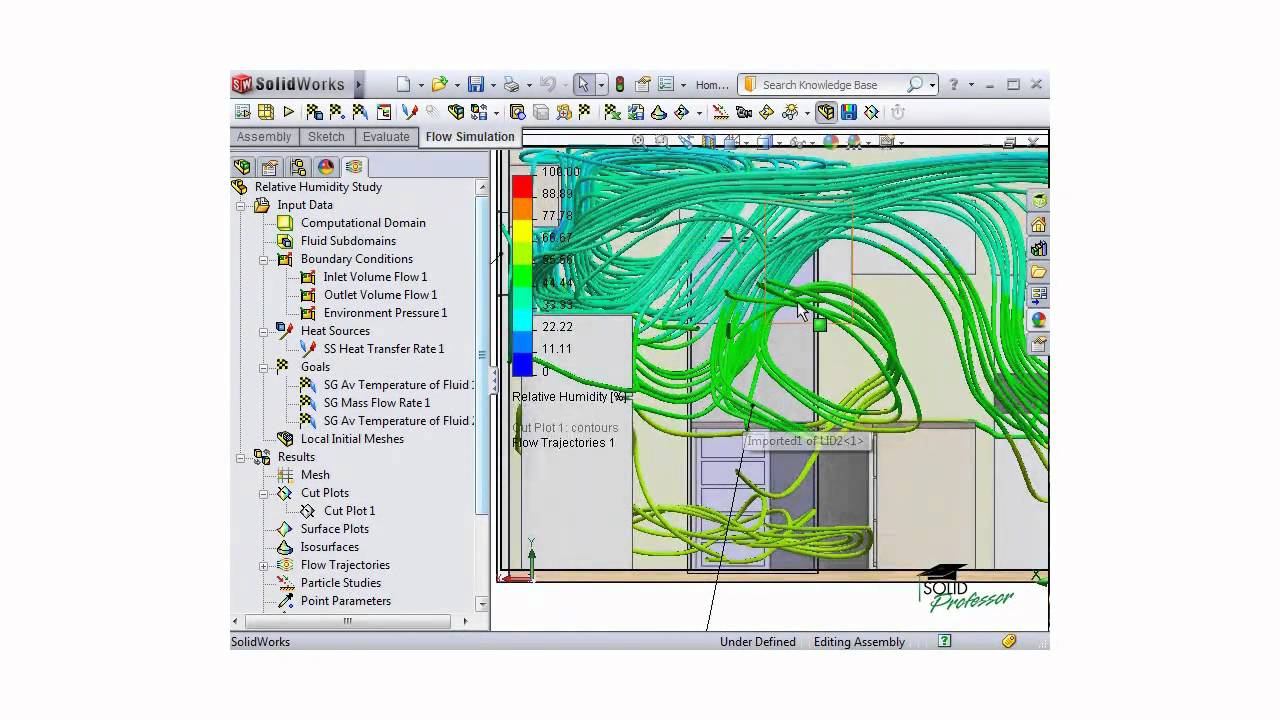
Task: Click the Run play arrow in Flow Simulation toolbar
Action: pyautogui.click(x=289, y=112)
